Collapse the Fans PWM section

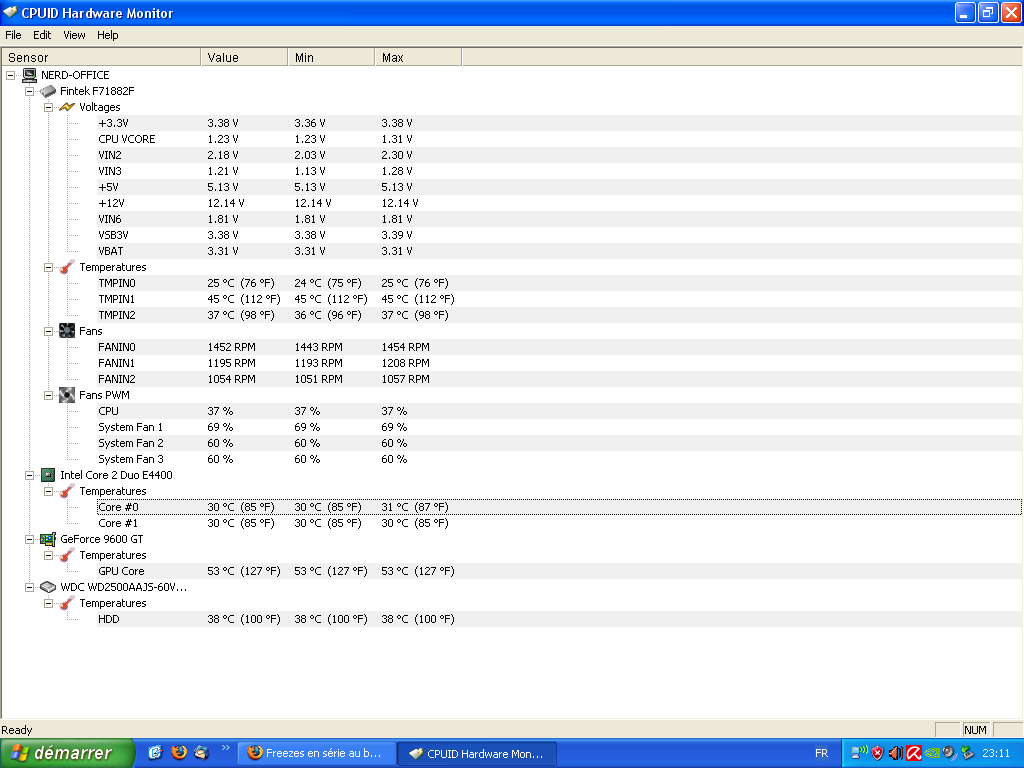pyautogui.click(x=48, y=395)
